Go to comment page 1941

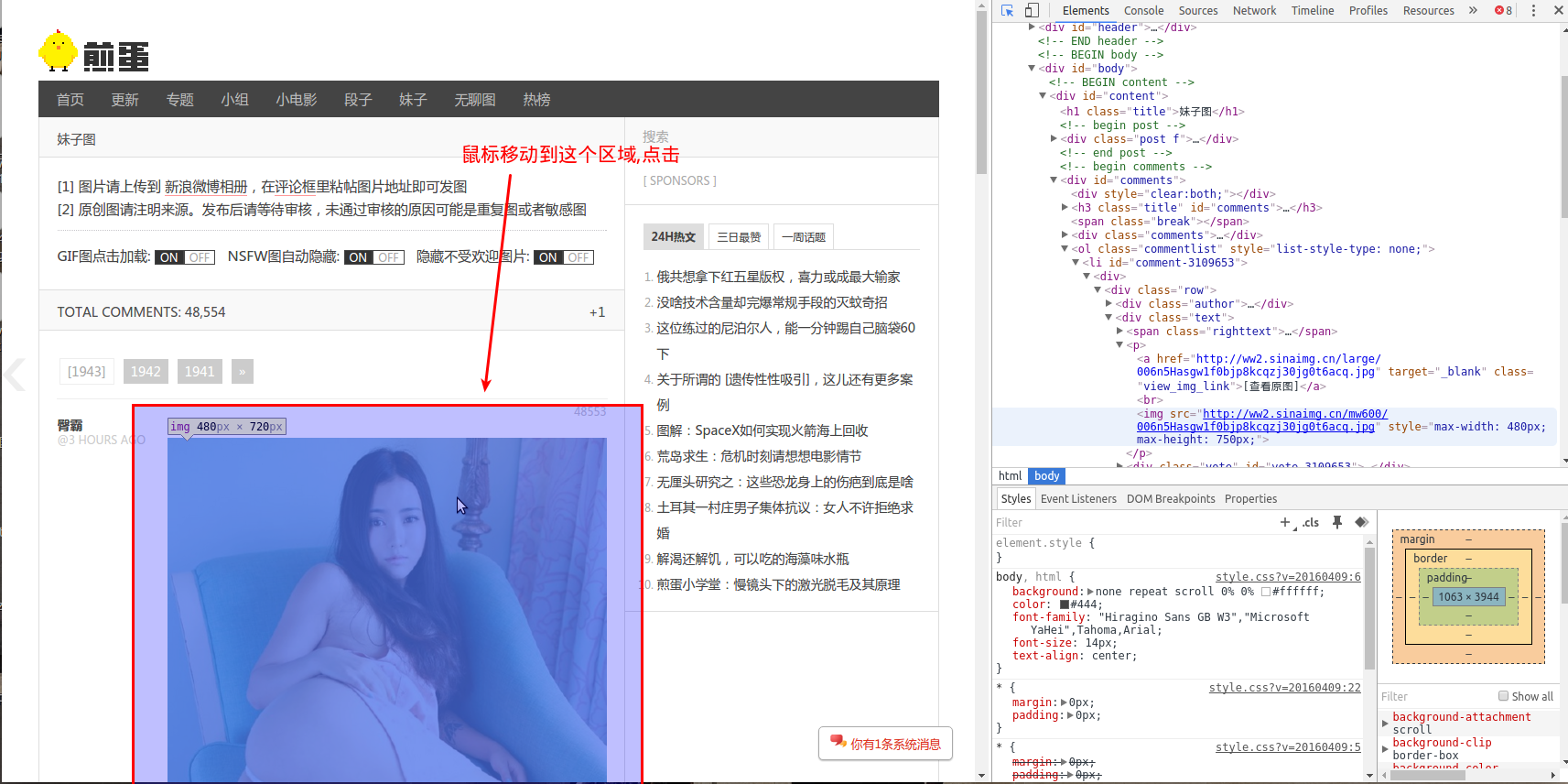pyautogui.click(x=200, y=371)
